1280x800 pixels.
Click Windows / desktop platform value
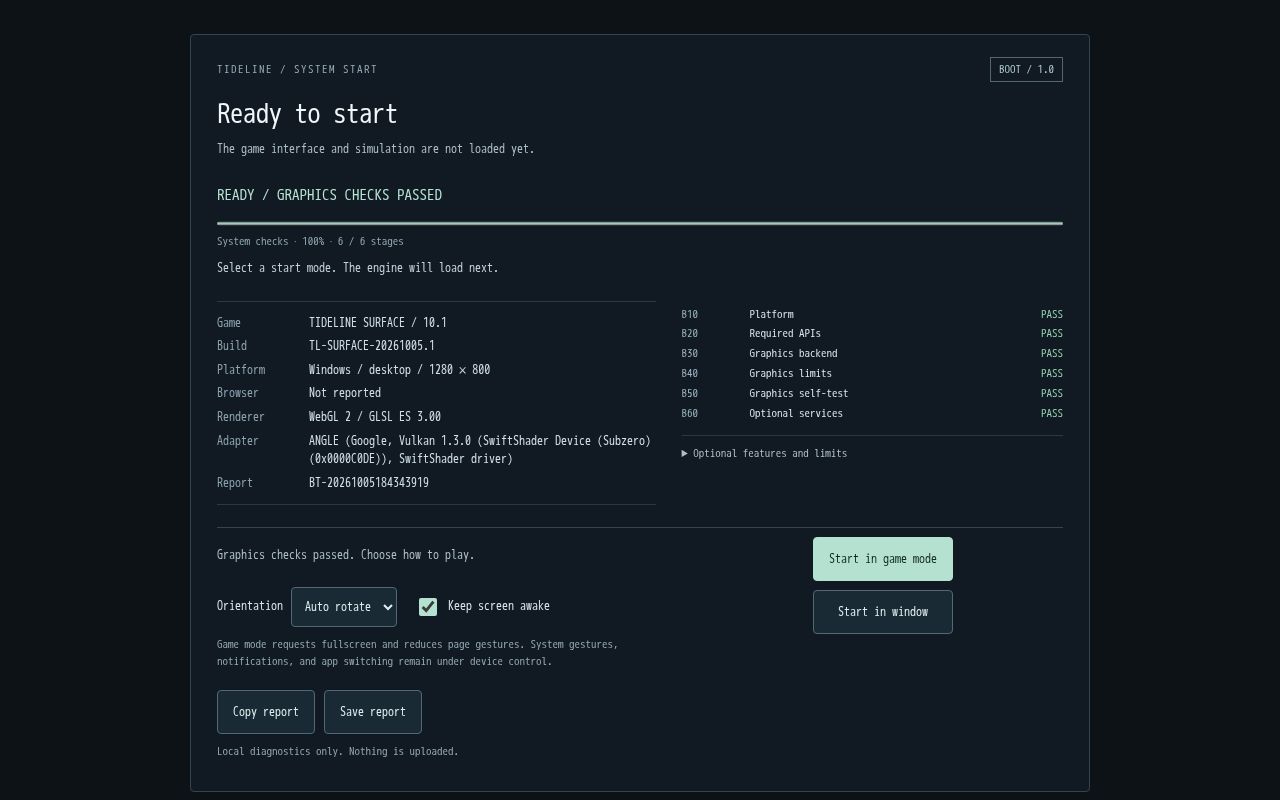399,370
